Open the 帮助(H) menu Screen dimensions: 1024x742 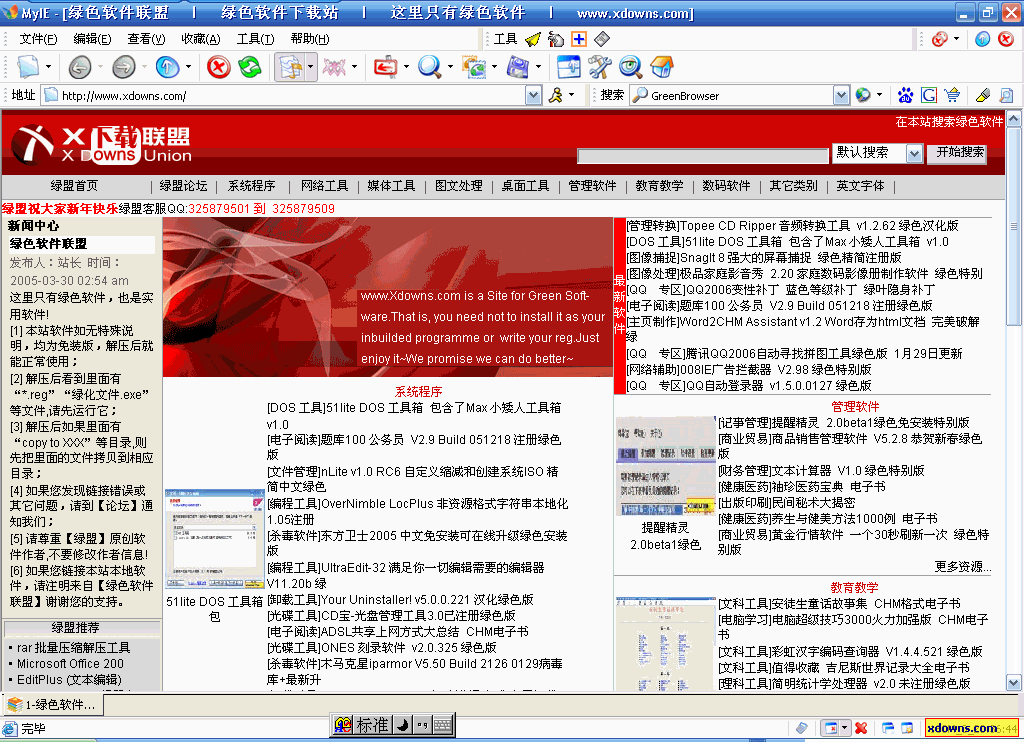click(x=310, y=39)
